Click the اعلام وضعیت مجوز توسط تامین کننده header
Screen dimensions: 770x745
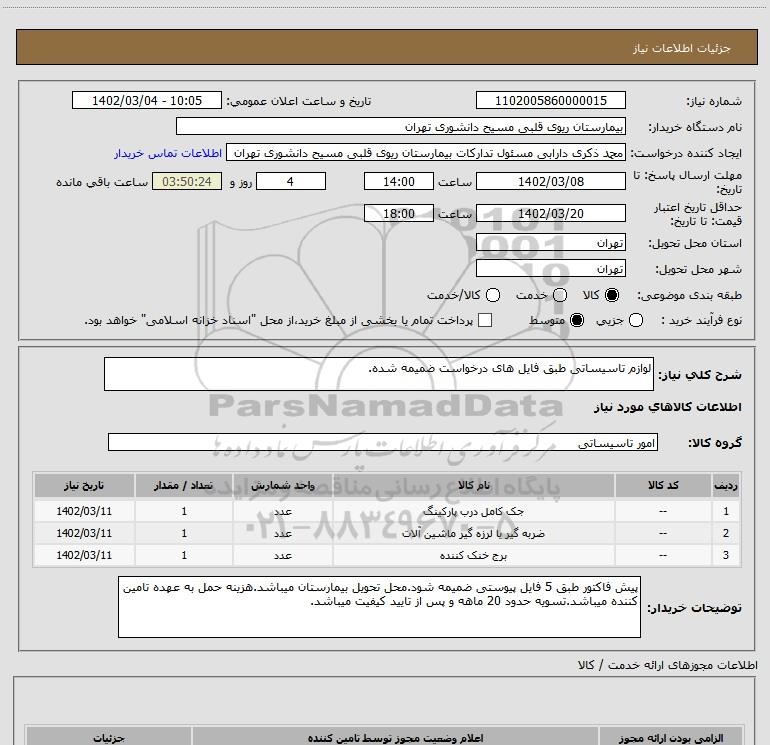(x=395, y=738)
